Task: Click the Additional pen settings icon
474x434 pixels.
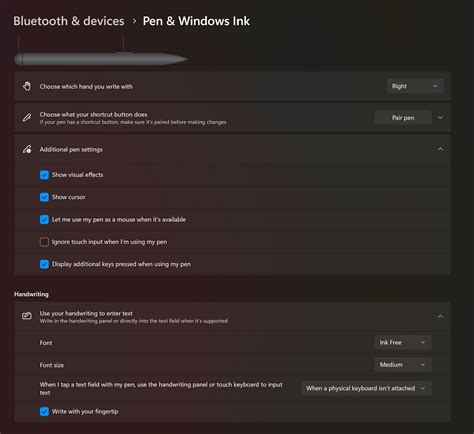Action: pos(27,149)
